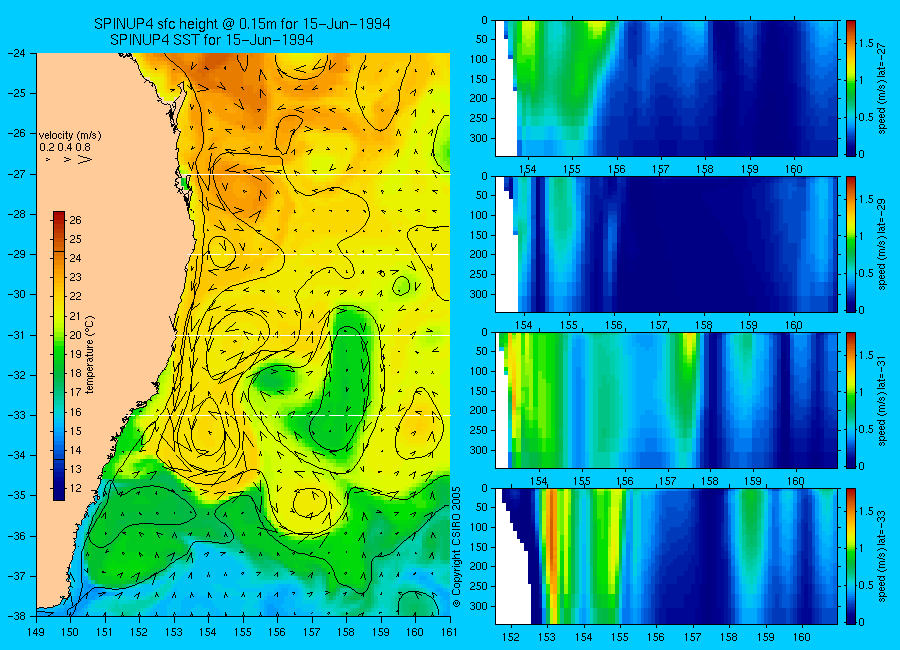Image resolution: width=900 pixels, height=650 pixels.
Task: Click the "-38" latitude tick on the map axis
Action: click(17, 616)
